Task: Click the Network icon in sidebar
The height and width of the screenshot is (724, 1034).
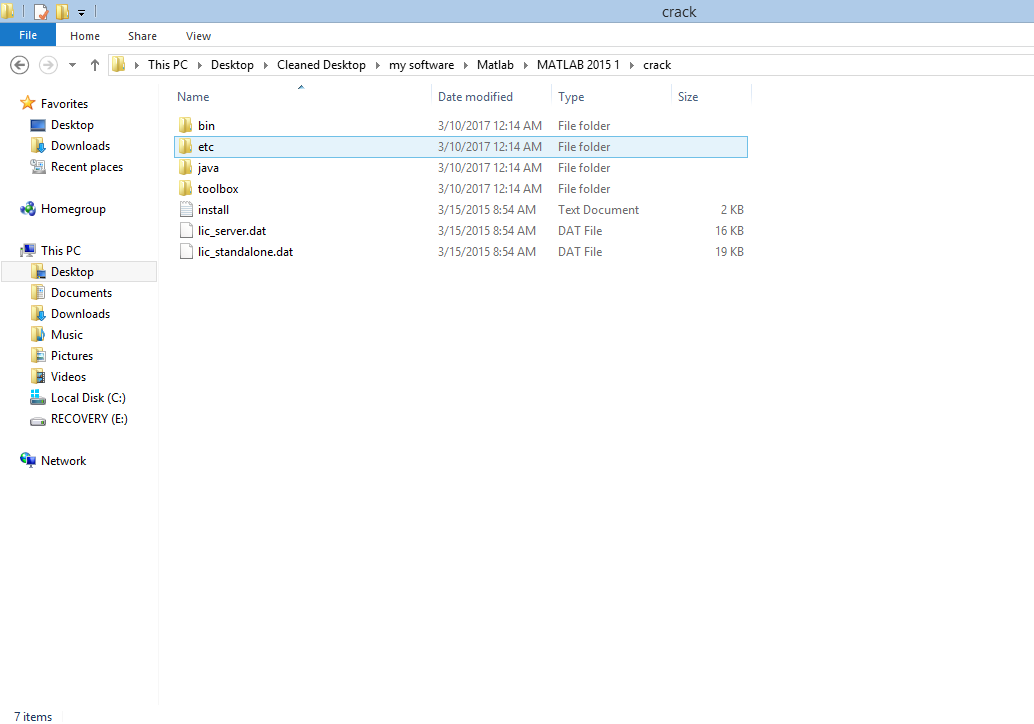Action: [x=28, y=460]
